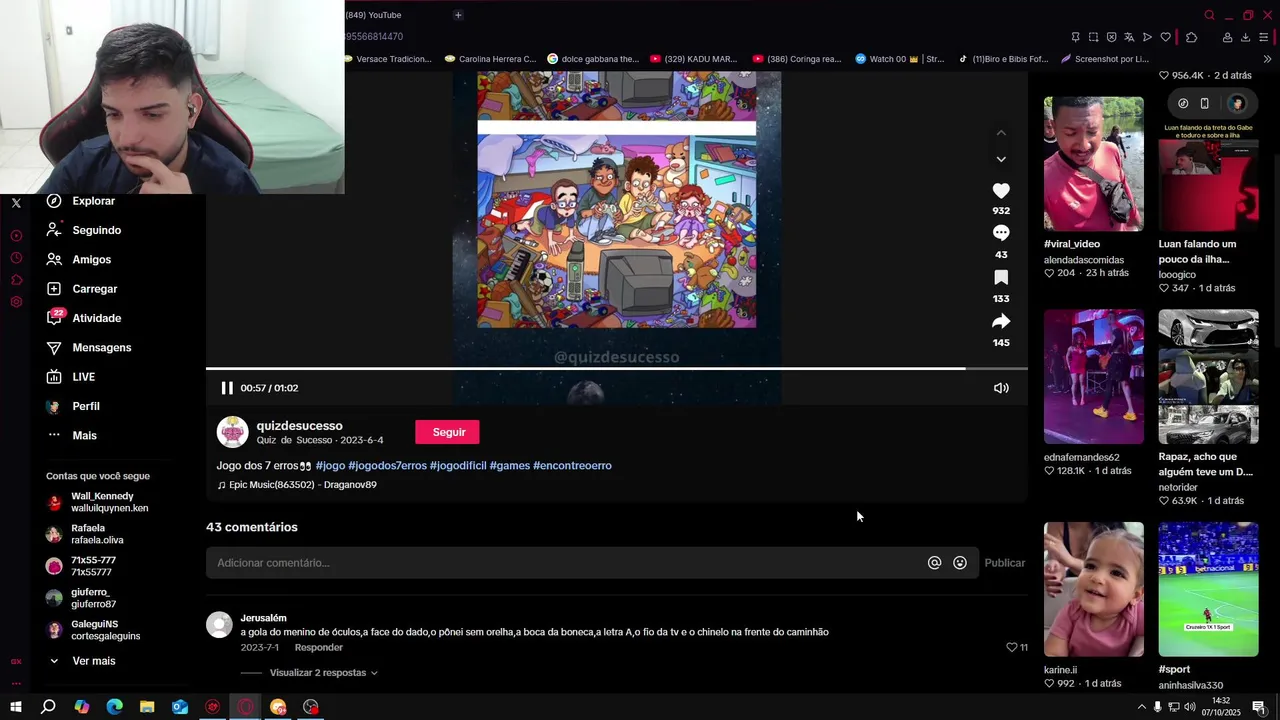Viewport: 1280px width, 720px height.
Task: Open comments via speech bubble icon showing 43
Action: point(1001,233)
